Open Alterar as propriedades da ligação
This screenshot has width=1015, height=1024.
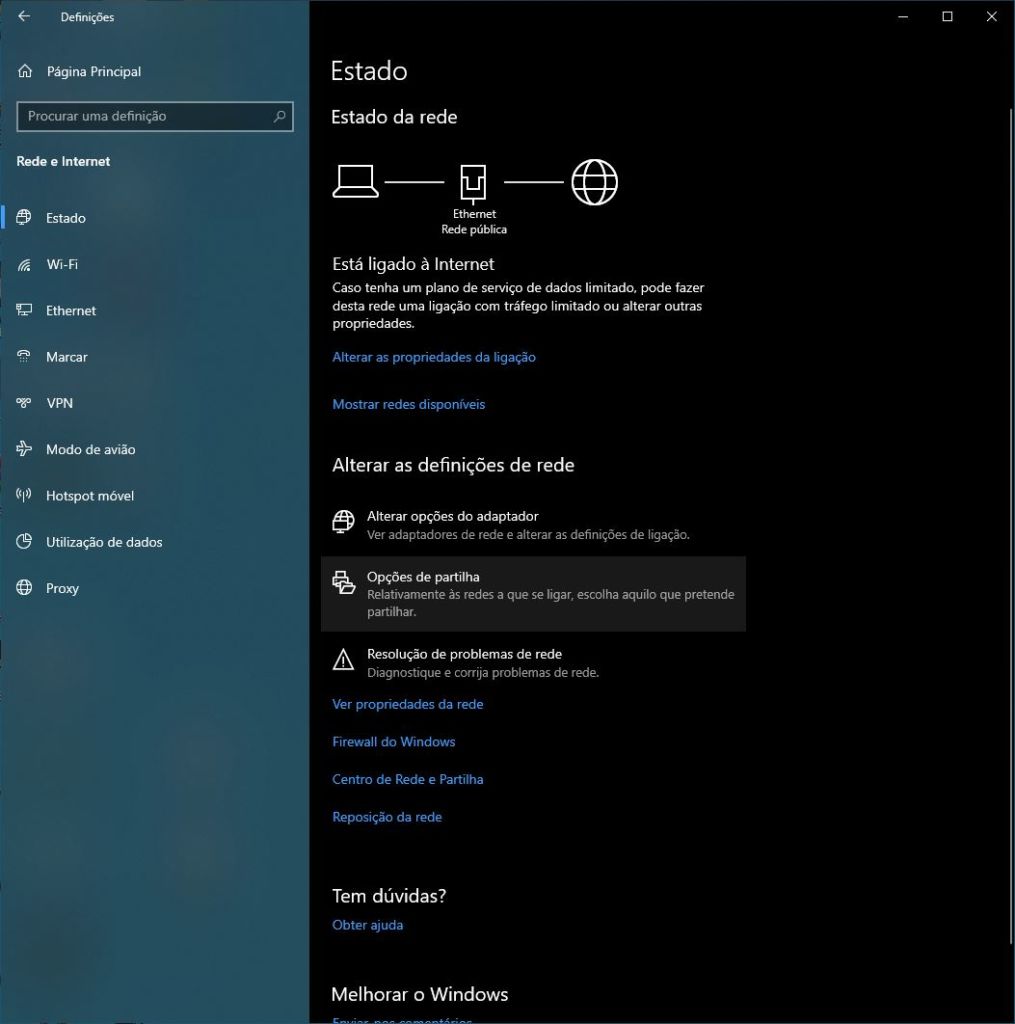coord(434,357)
